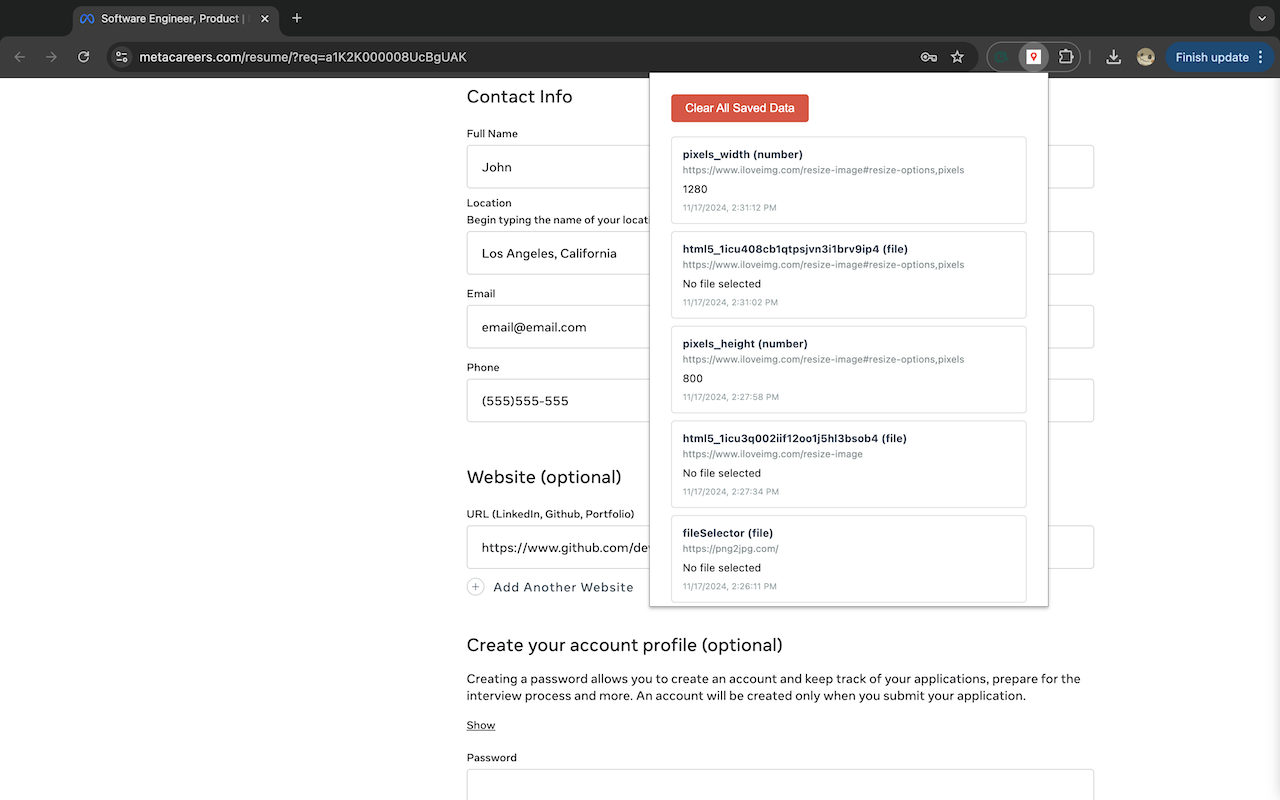Open the Extensions puzzle icon
Screen dimensions: 1280x800
click(1066, 57)
